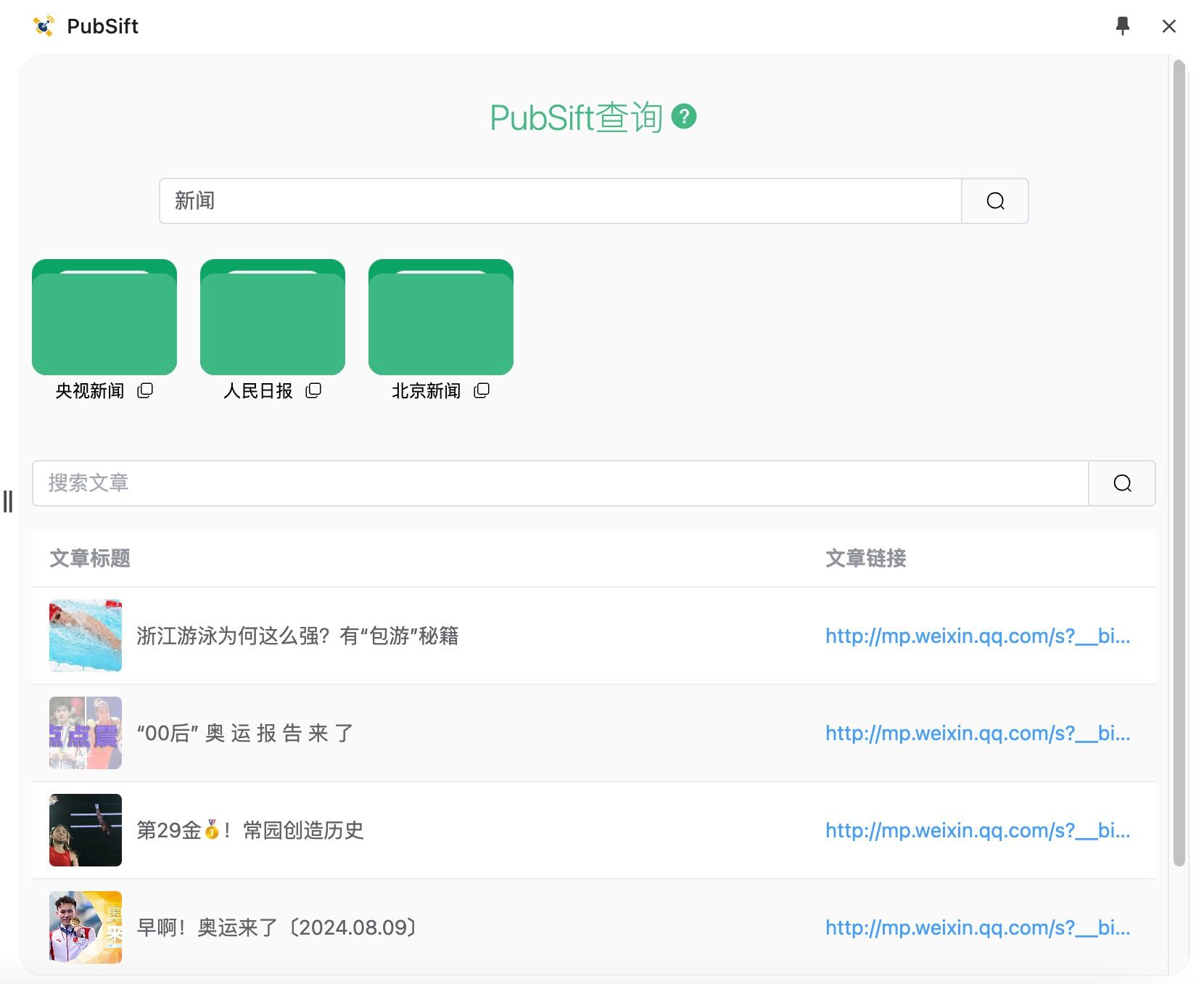Select the 人民日报 label
Viewport: 1204px width, 984px height.
258,391
